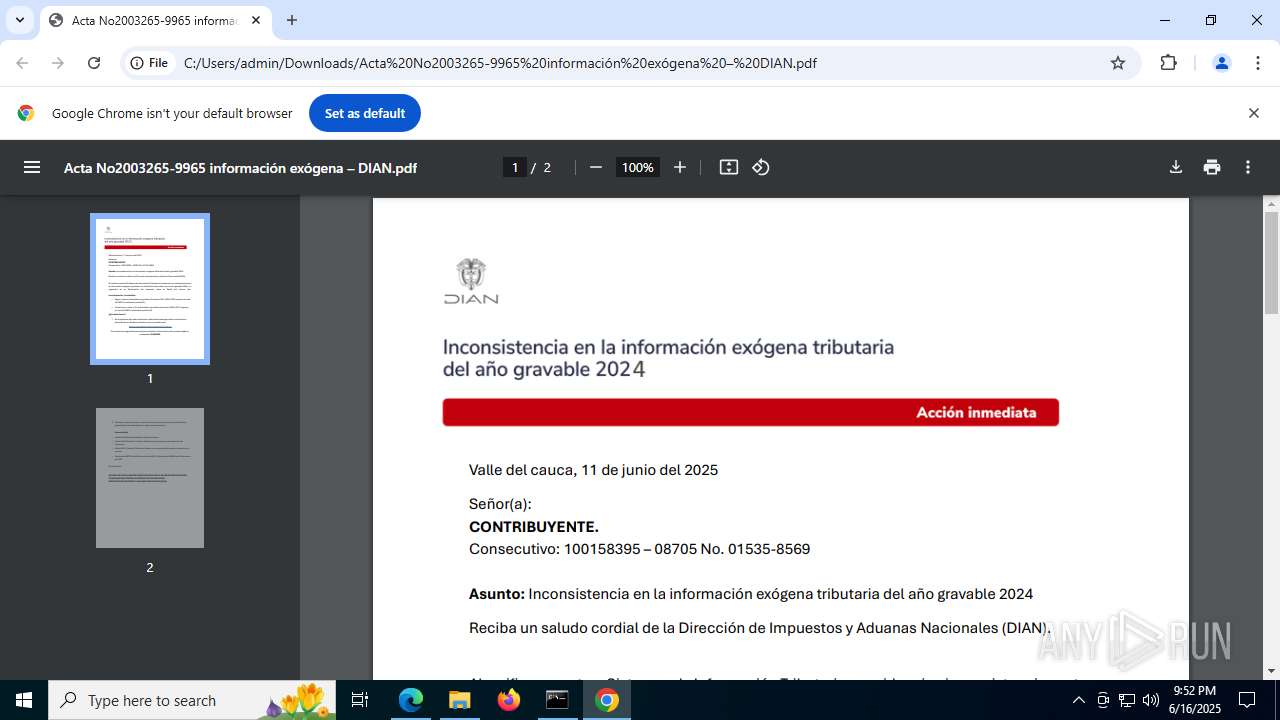Image resolution: width=1280 pixels, height=720 pixels.
Task: Open the tab search dropdown arrow
Action: 19,20
